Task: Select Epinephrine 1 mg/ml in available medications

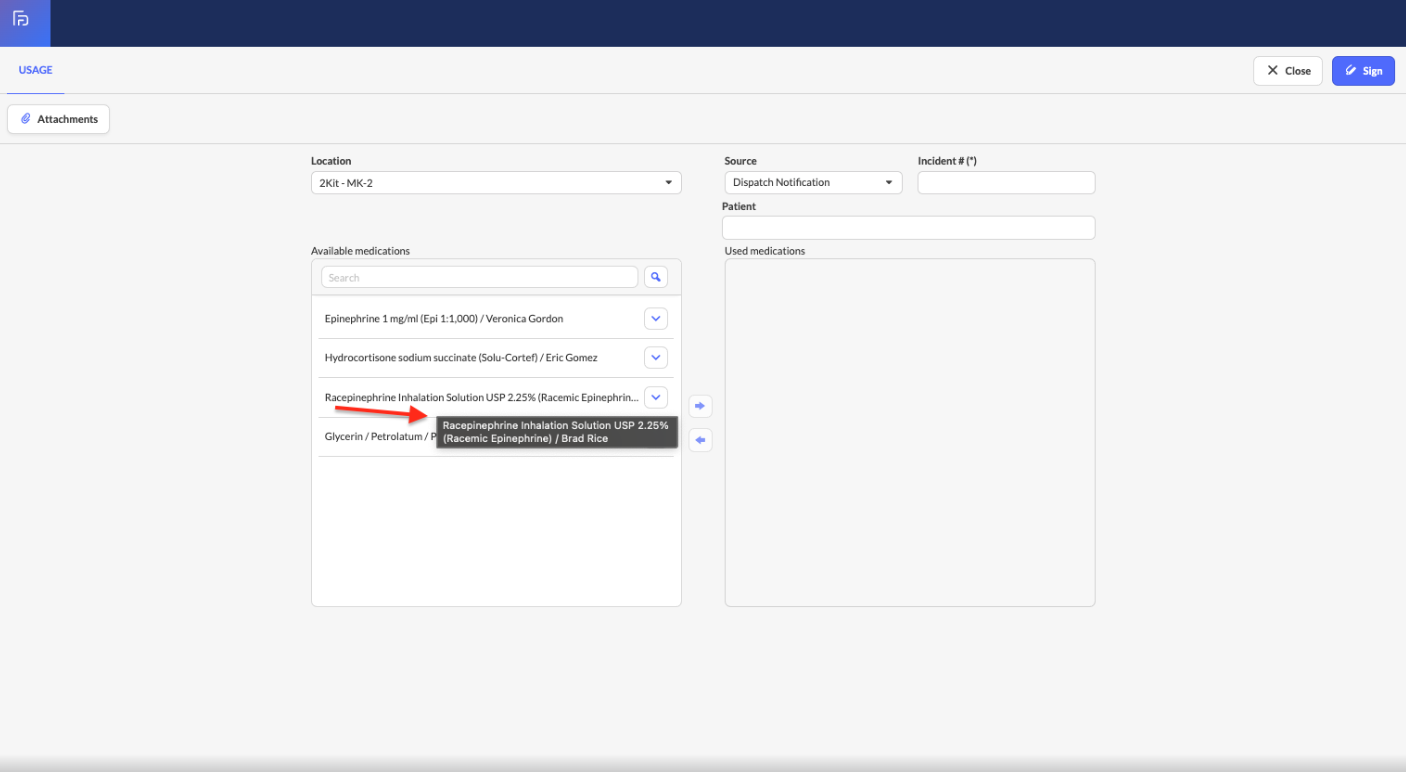Action: 444,319
